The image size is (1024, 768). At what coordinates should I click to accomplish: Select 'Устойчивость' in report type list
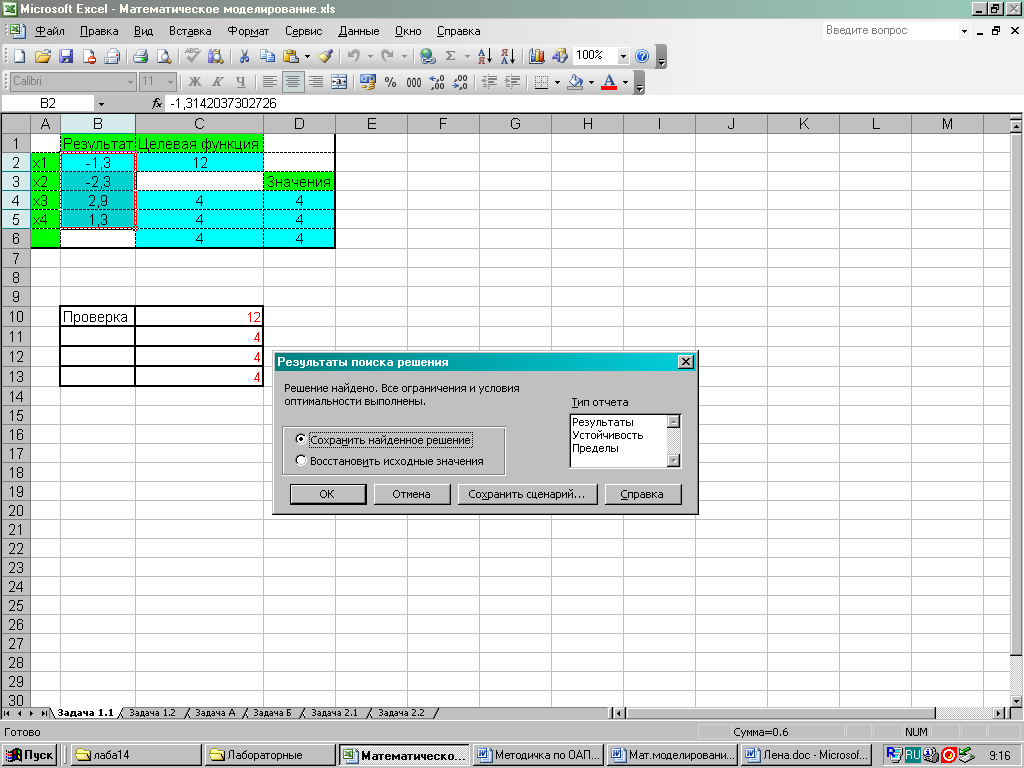click(607, 435)
